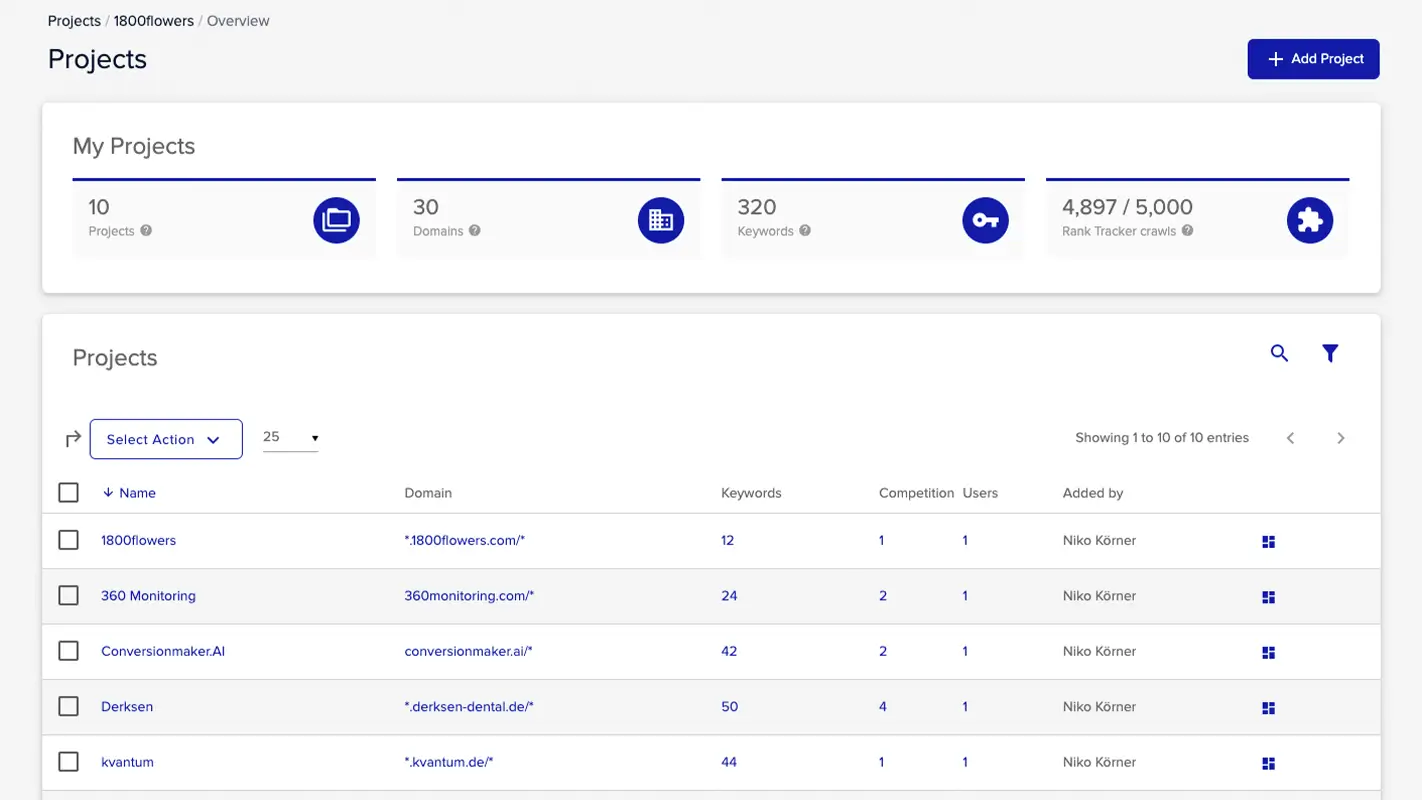Open the Projects breadcrumb link
Viewport: 1422px width, 800px height.
(74, 20)
